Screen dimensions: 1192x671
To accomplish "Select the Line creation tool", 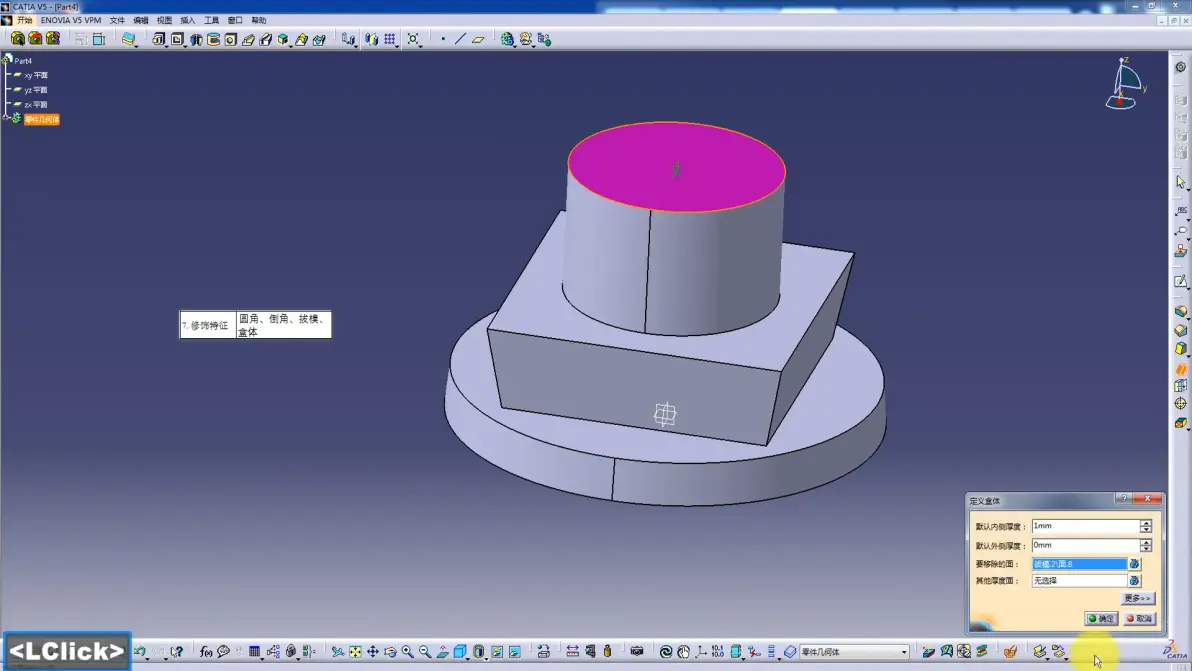I will 461,39.
